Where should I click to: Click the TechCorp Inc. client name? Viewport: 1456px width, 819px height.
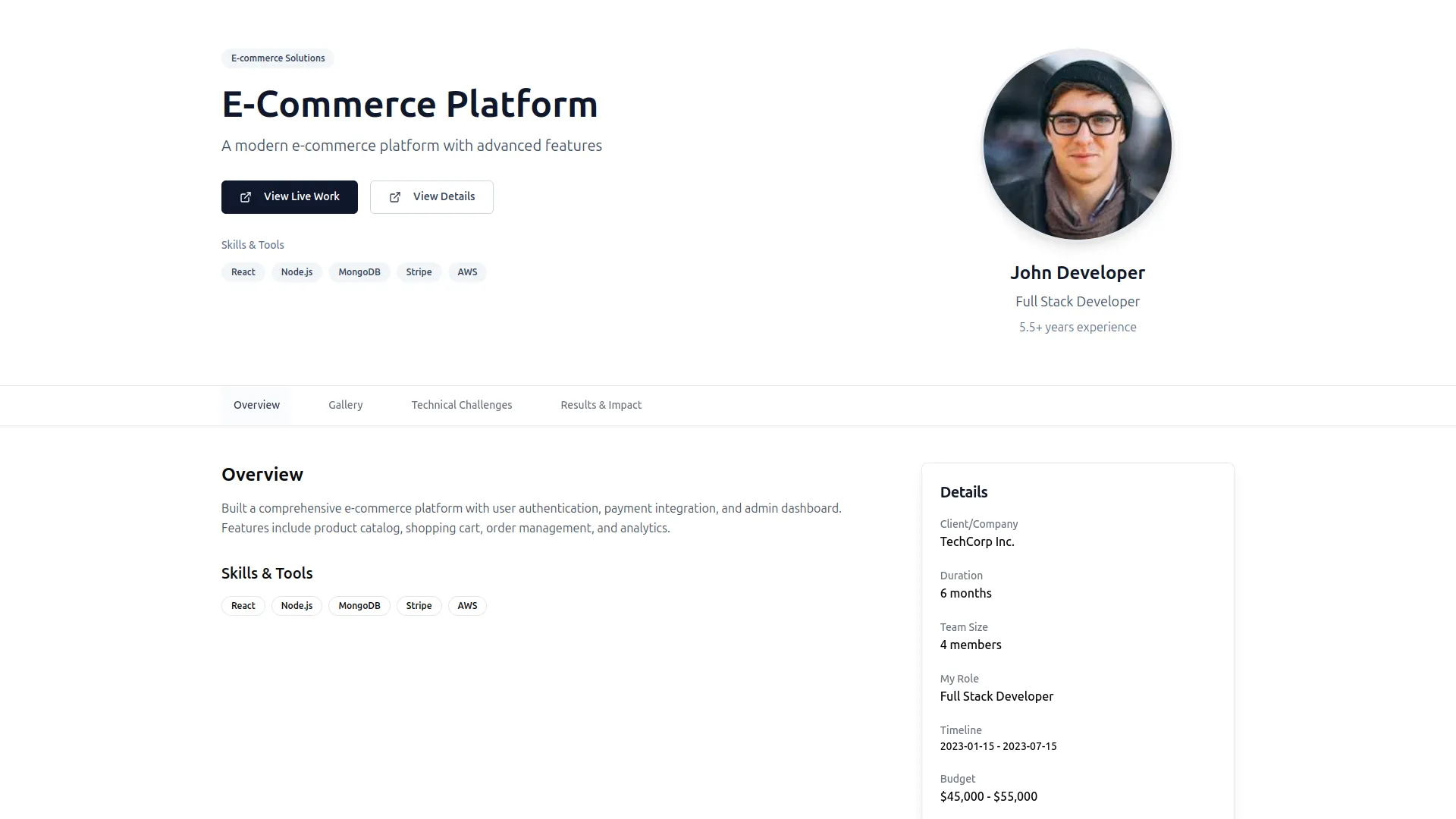977,541
